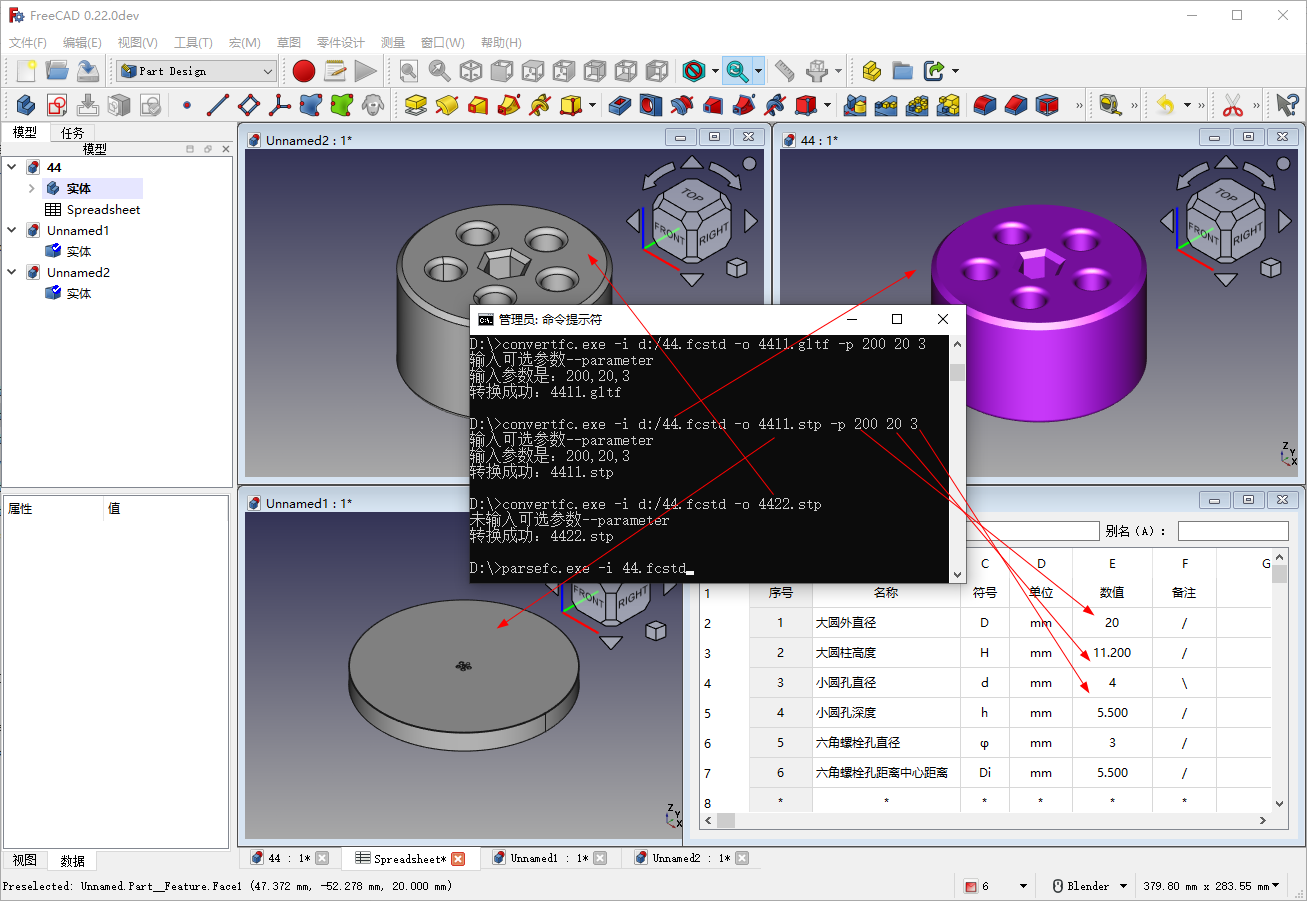Viewport: 1307px width, 901px height.
Task: Create a local coordinate system
Action: click(279, 104)
